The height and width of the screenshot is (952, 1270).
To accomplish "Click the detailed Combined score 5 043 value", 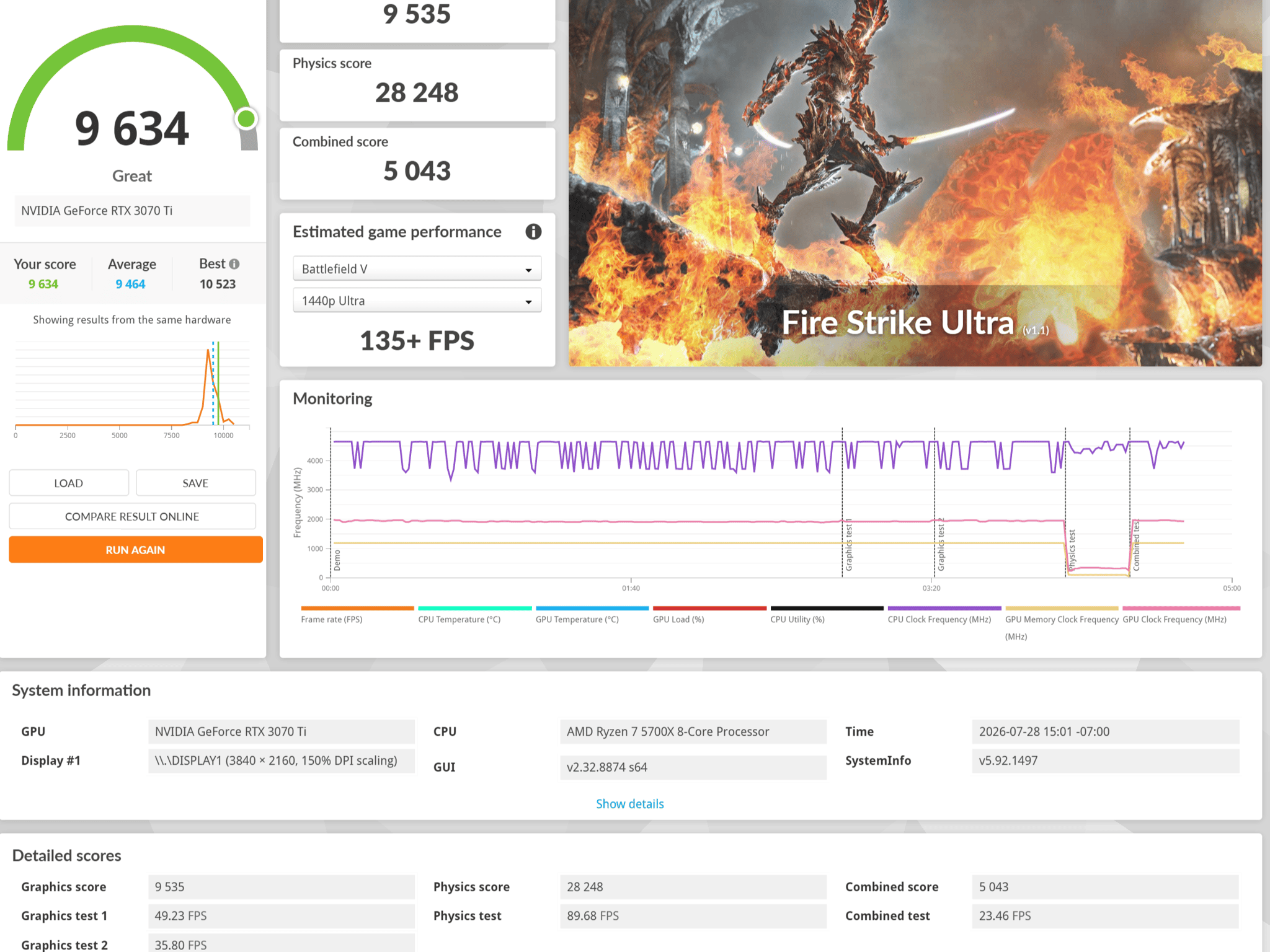I will 1105,887.
